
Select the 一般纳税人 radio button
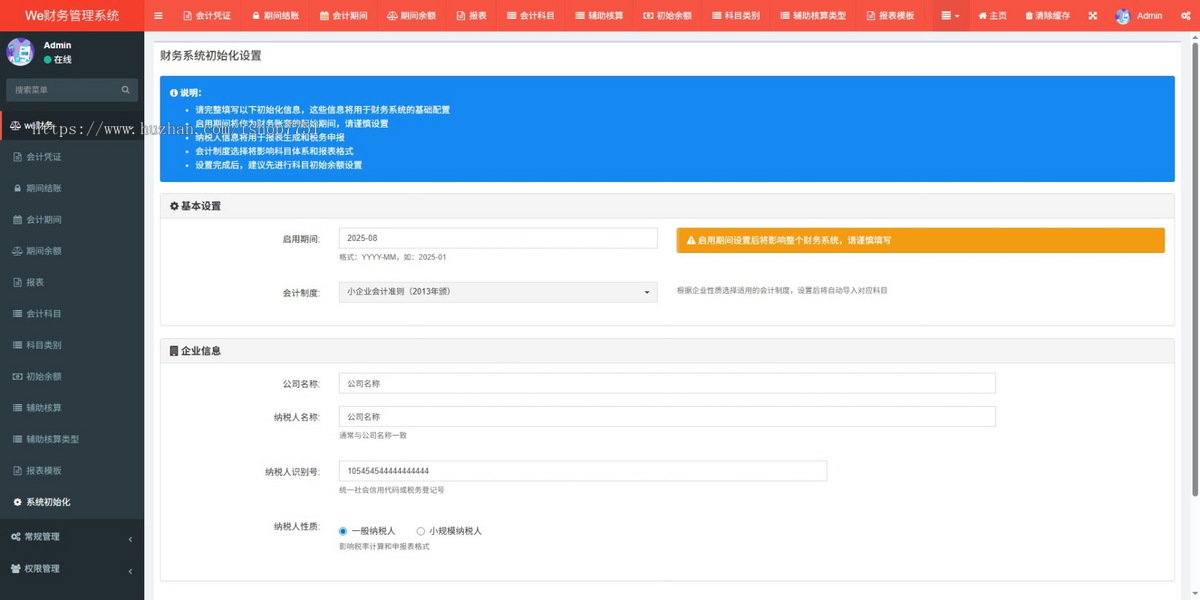coord(343,531)
